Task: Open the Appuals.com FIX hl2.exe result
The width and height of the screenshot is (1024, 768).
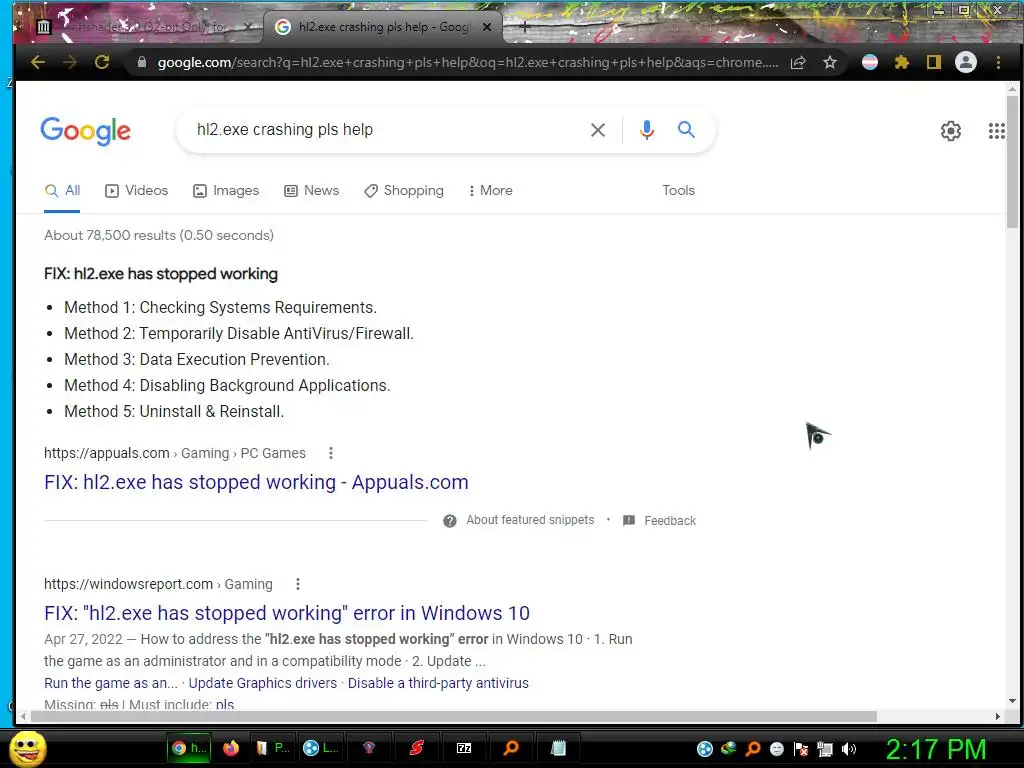Action: pos(256,482)
